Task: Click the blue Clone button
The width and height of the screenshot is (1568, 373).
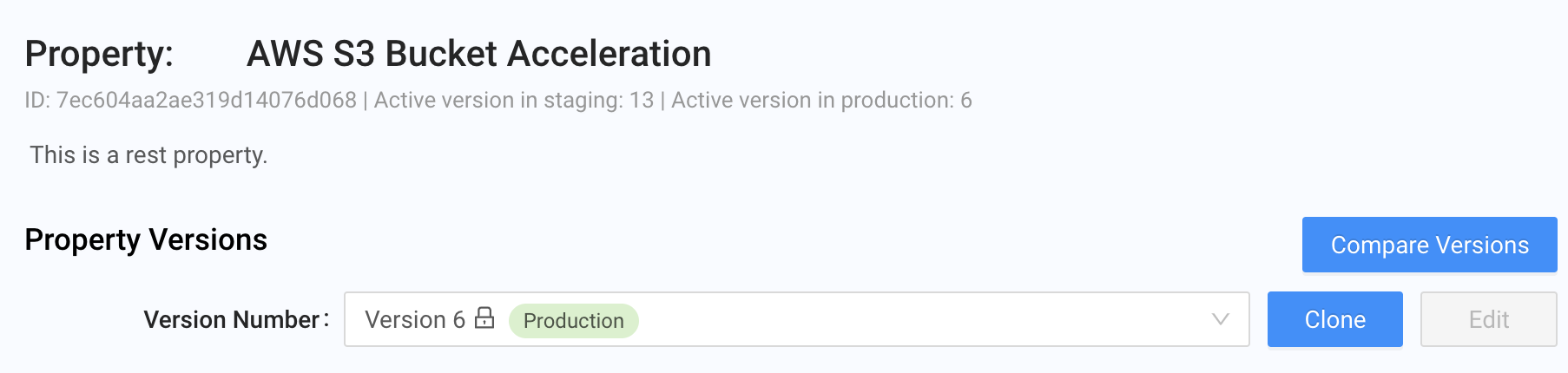Action: (1334, 319)
